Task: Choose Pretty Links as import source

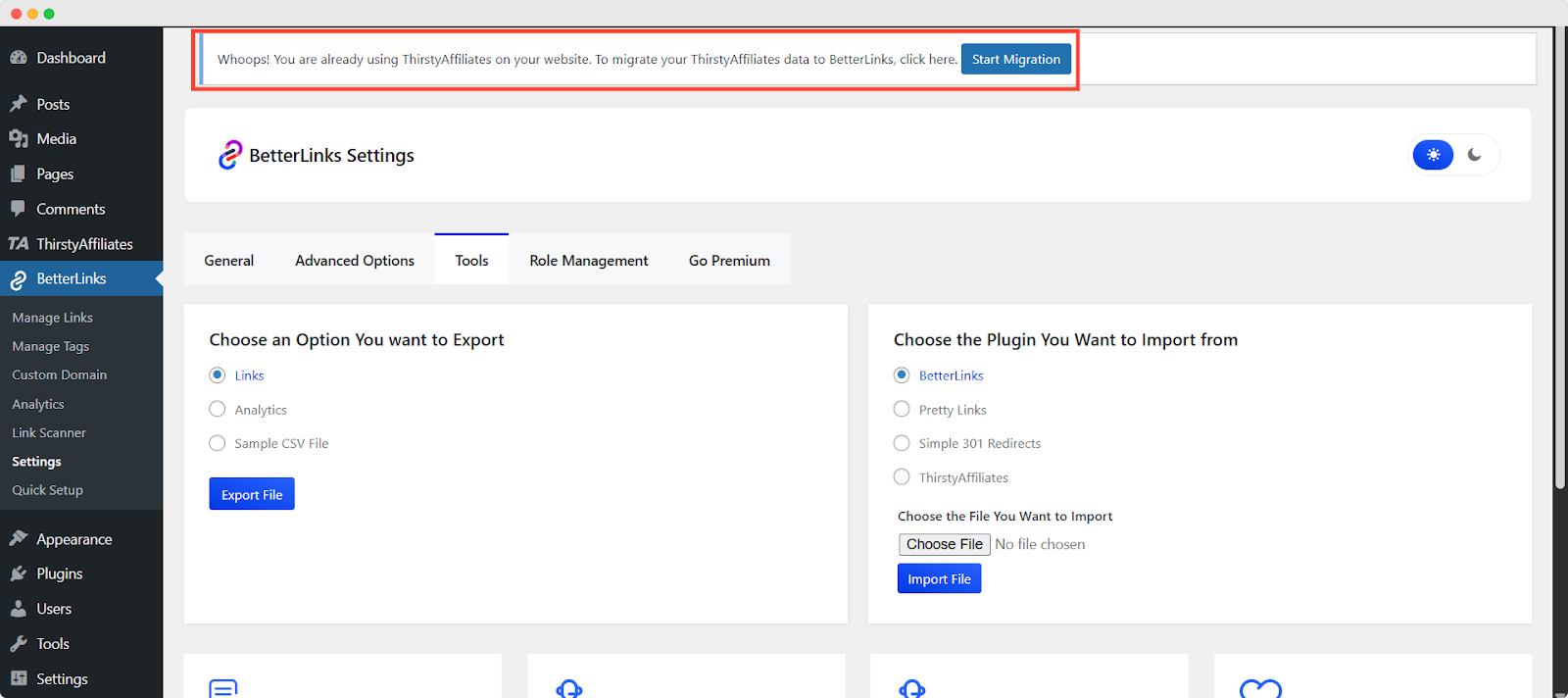Action: 902,410
